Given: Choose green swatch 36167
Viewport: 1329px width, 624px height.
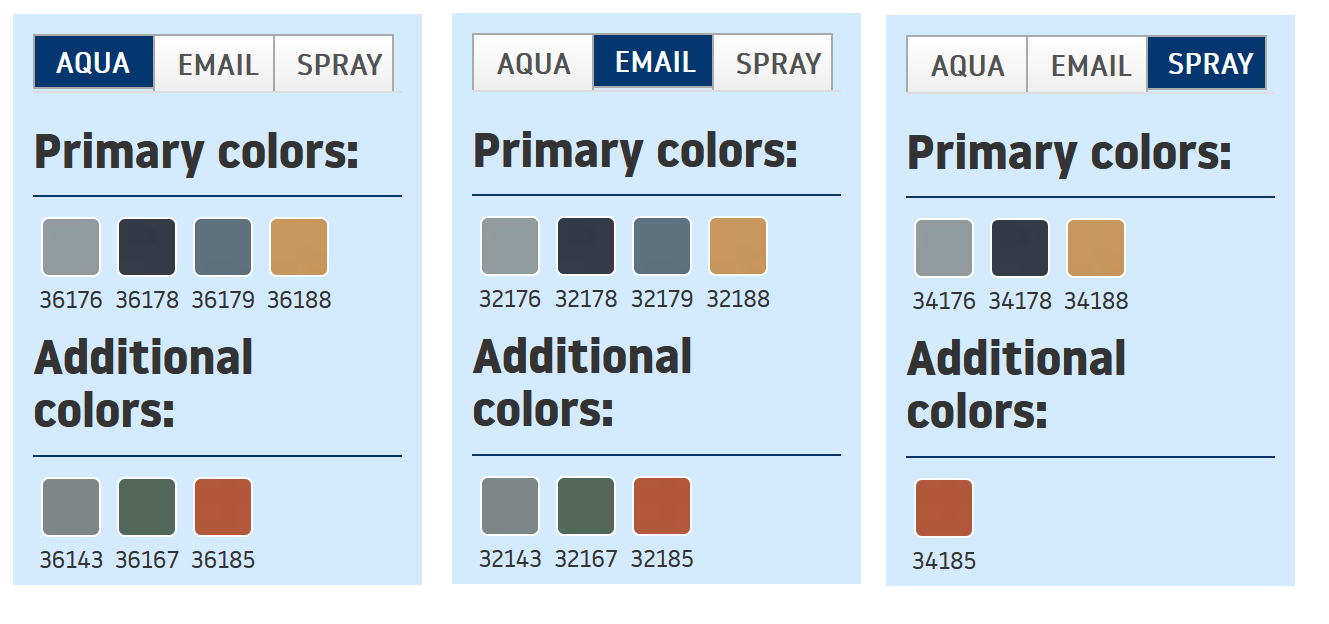Looking at the screenshot, I should [147, 507].
